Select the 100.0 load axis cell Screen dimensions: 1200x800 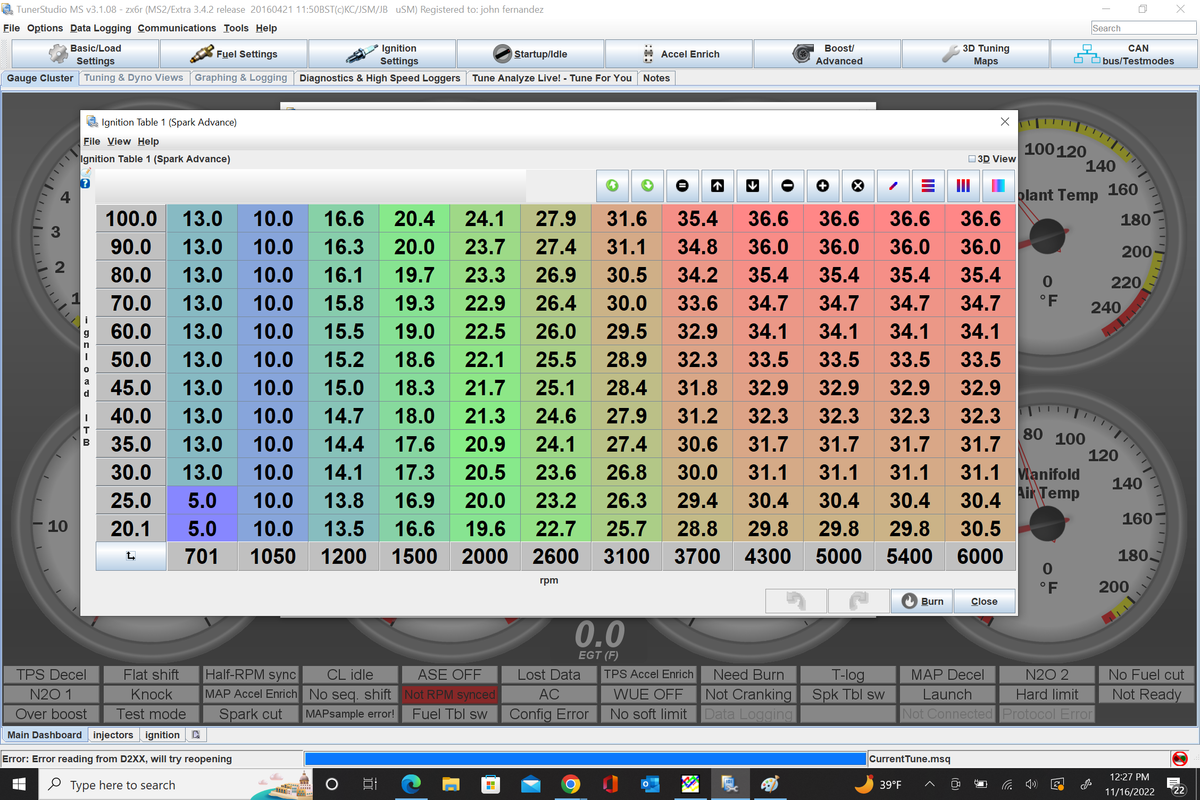point(130,218)
